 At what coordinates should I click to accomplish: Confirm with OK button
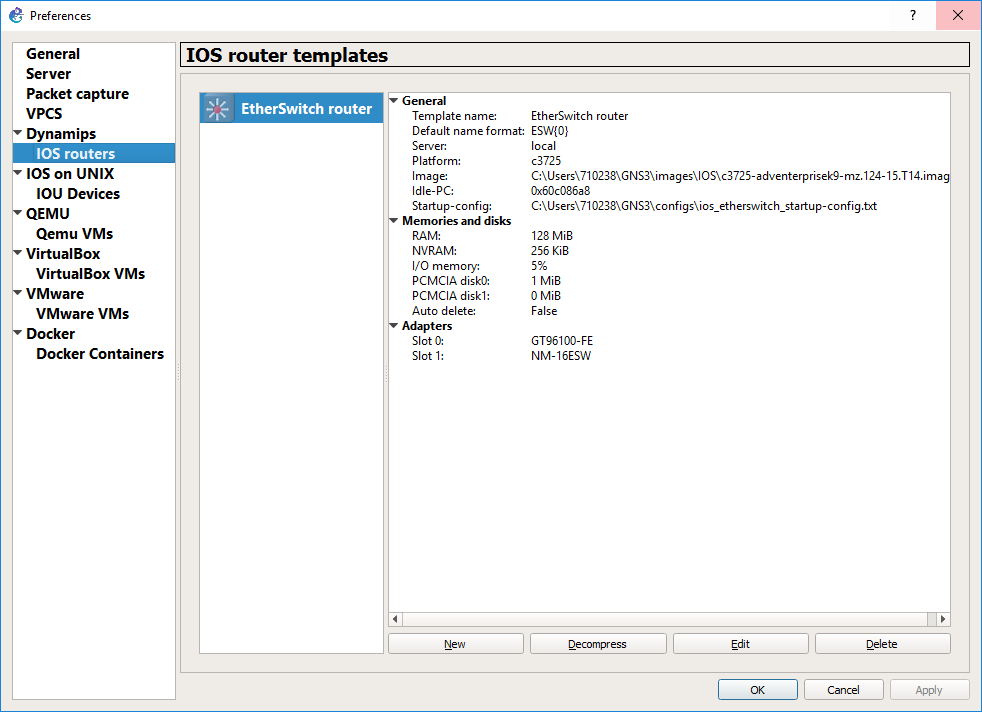(x=757, y=689)
